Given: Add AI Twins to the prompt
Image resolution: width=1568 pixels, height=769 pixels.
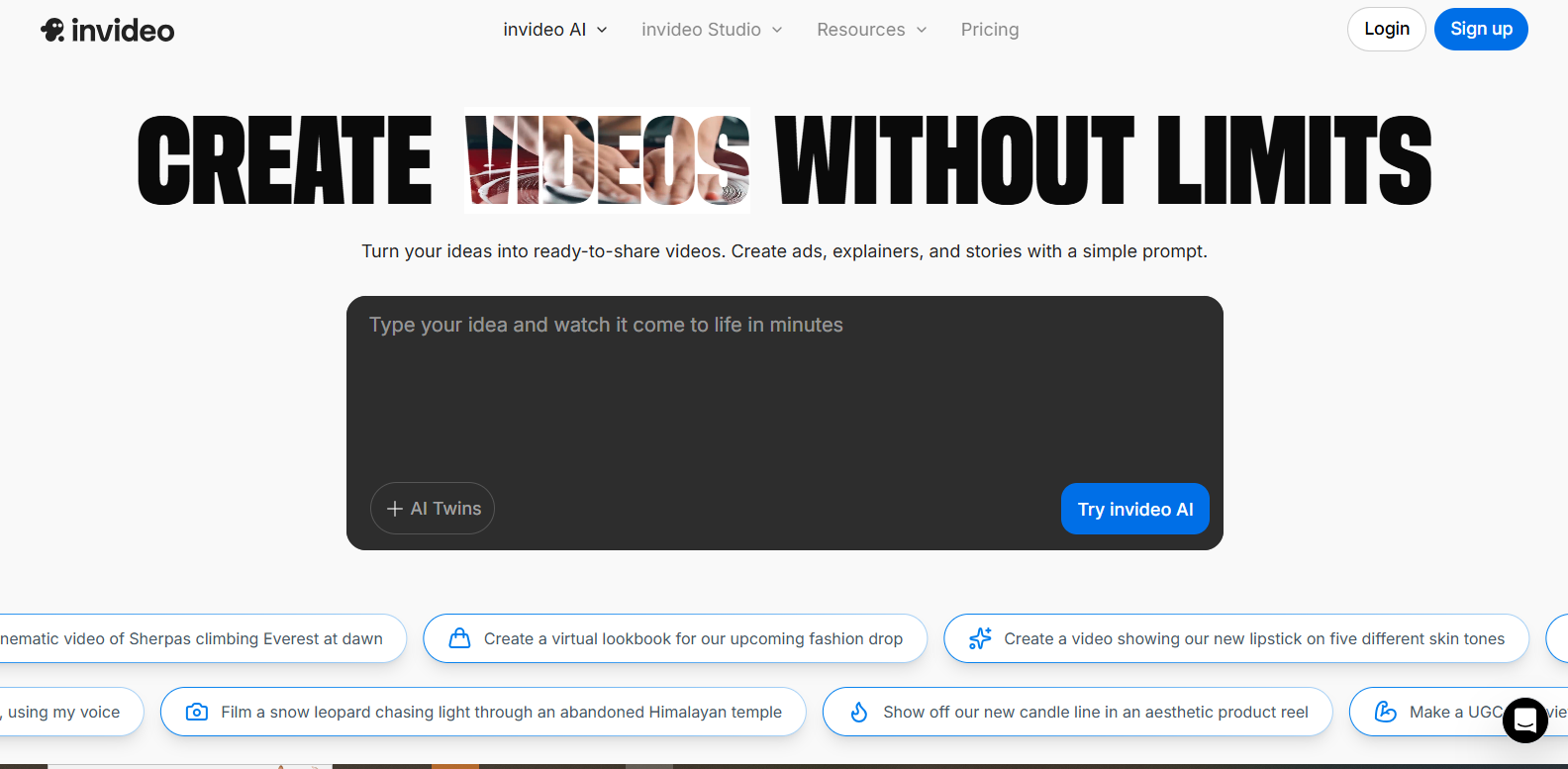Looking at the screenshot, I should [x=433, y=509].
